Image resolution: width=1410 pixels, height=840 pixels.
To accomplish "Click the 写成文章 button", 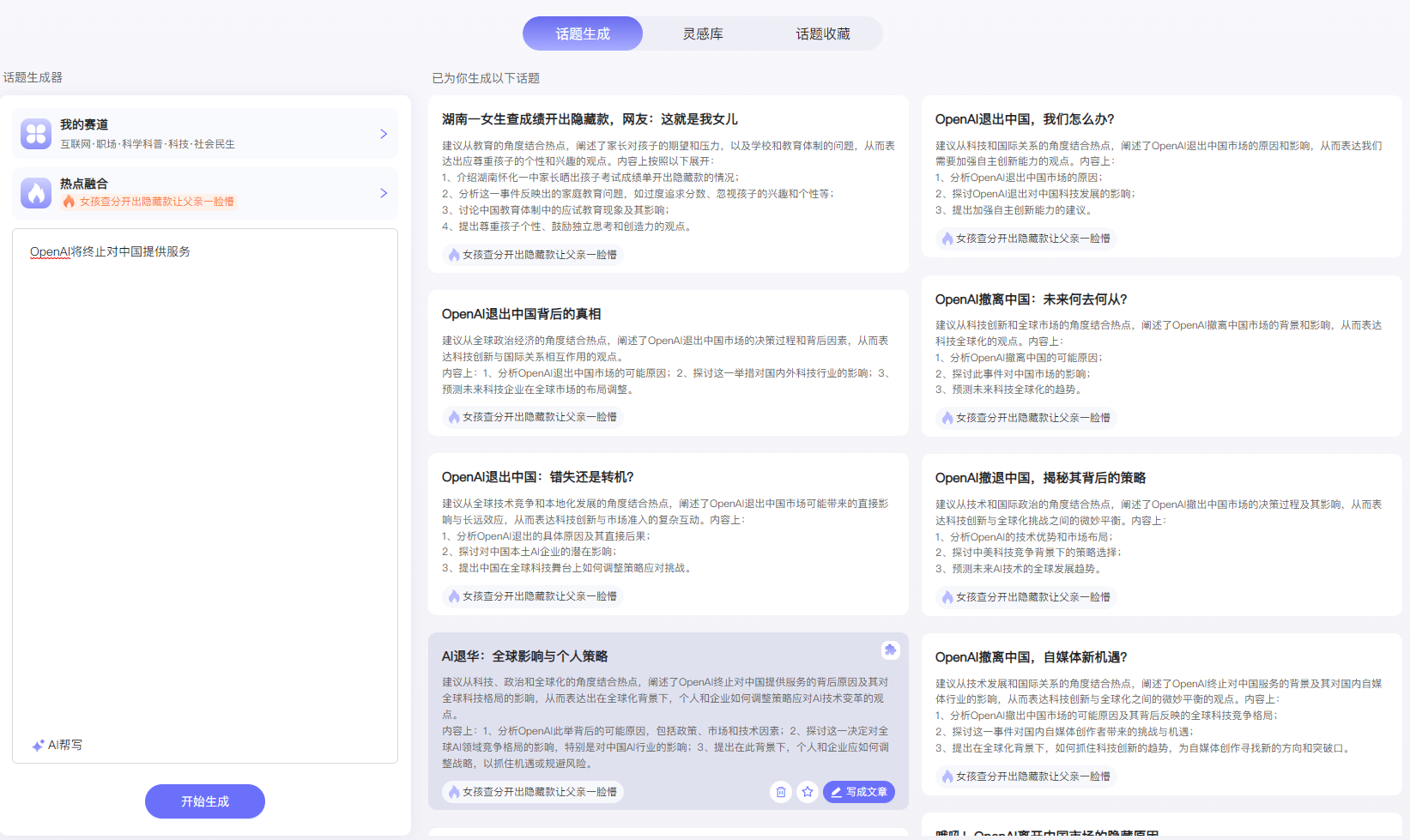I will 858,792.
